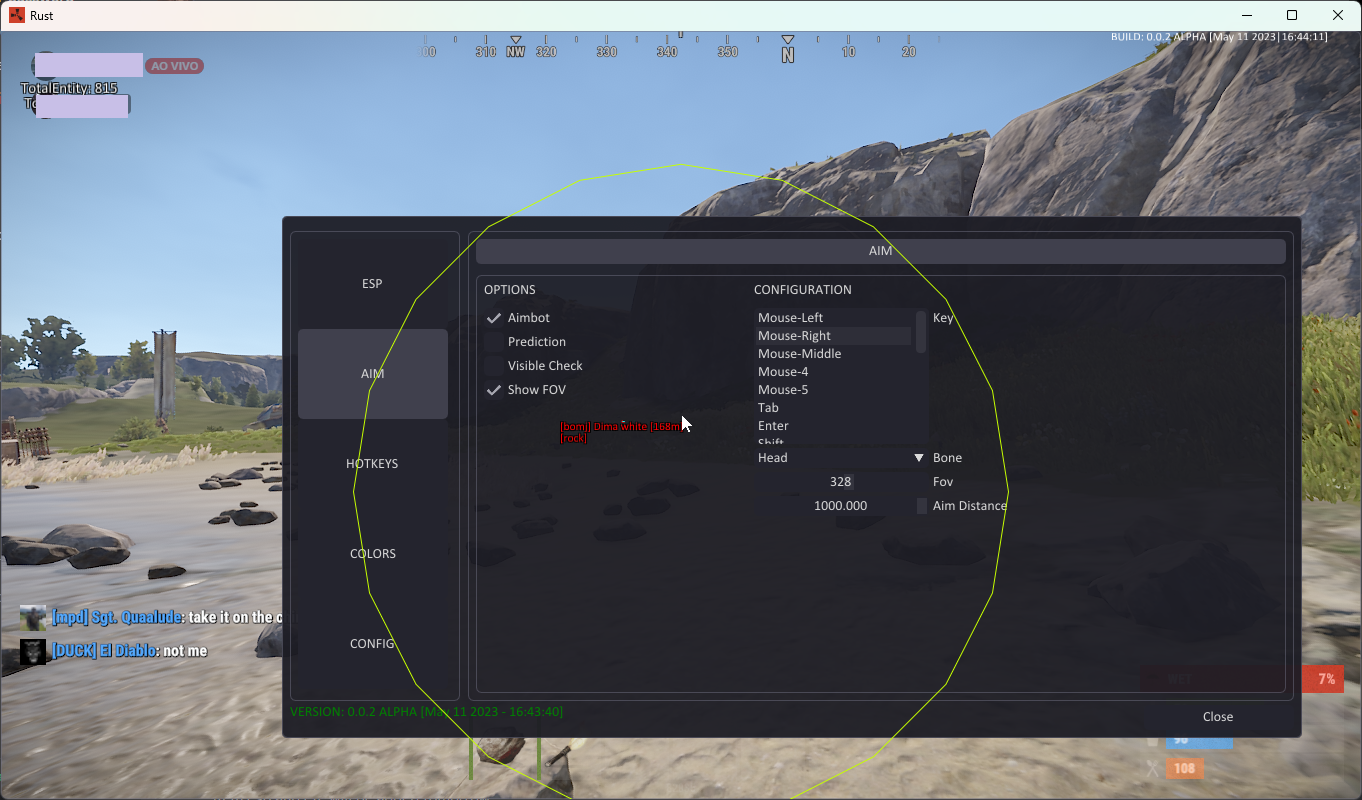1362x800 pixels.
Task: Select Mouse-Middle in the Key list
Action: pos(799,353)
